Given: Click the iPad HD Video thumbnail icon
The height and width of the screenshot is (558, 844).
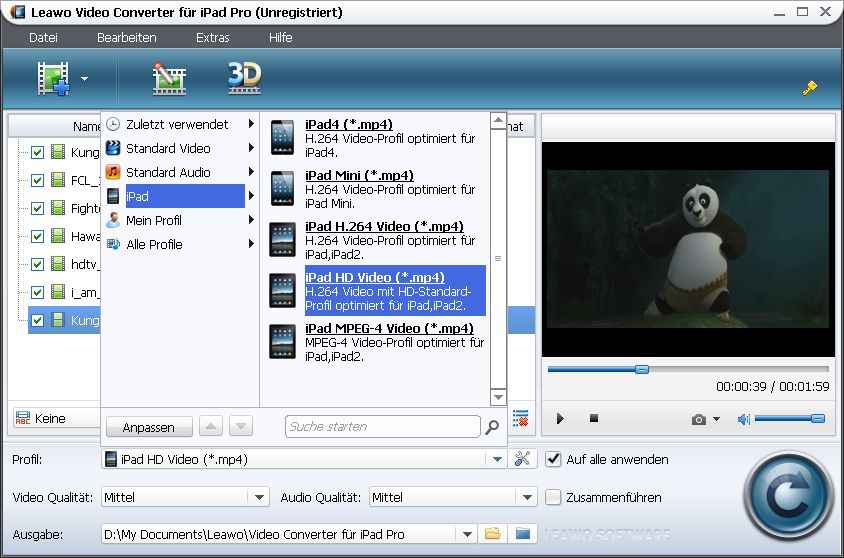Looking at the screenshot, I should (283, 291).
